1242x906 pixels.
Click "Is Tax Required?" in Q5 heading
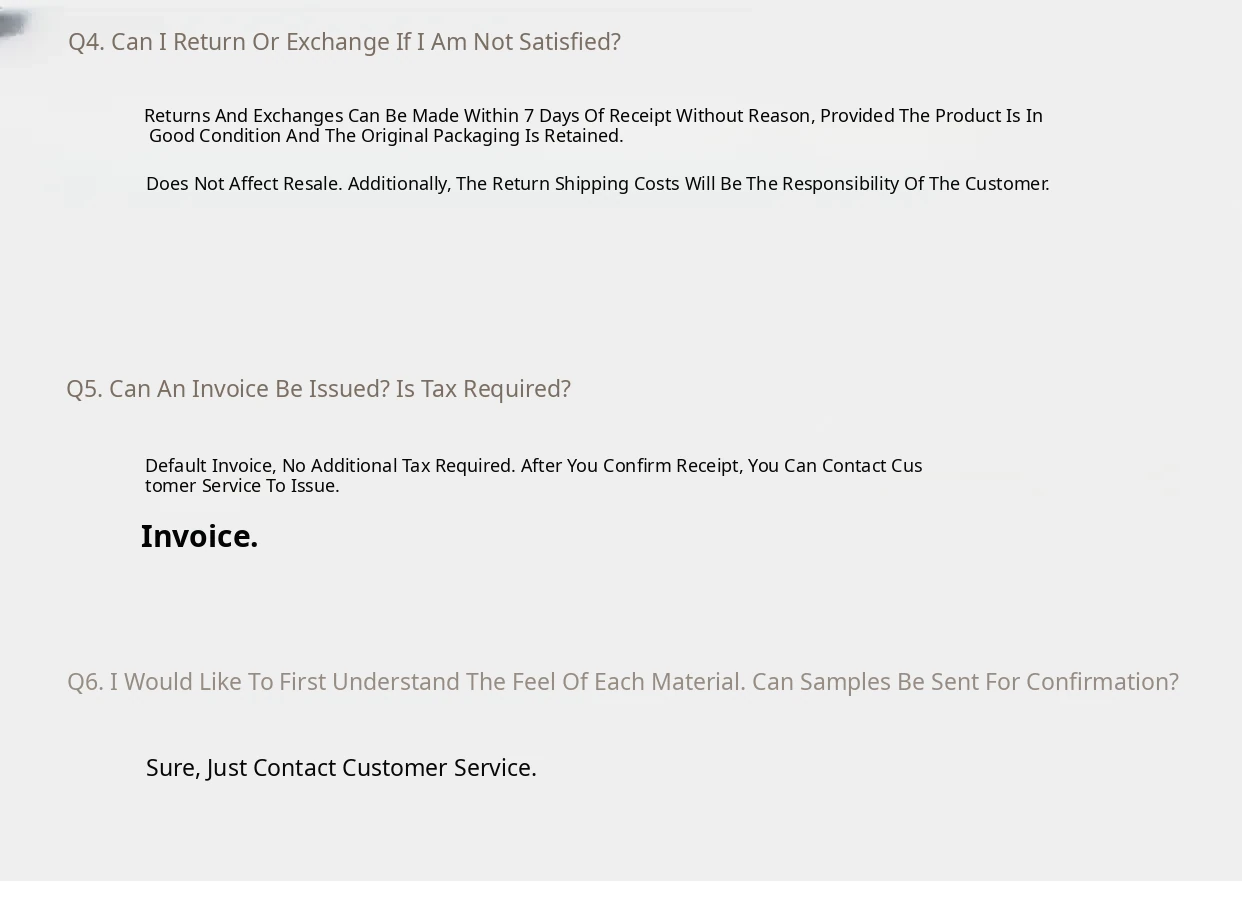coord(483,389)
